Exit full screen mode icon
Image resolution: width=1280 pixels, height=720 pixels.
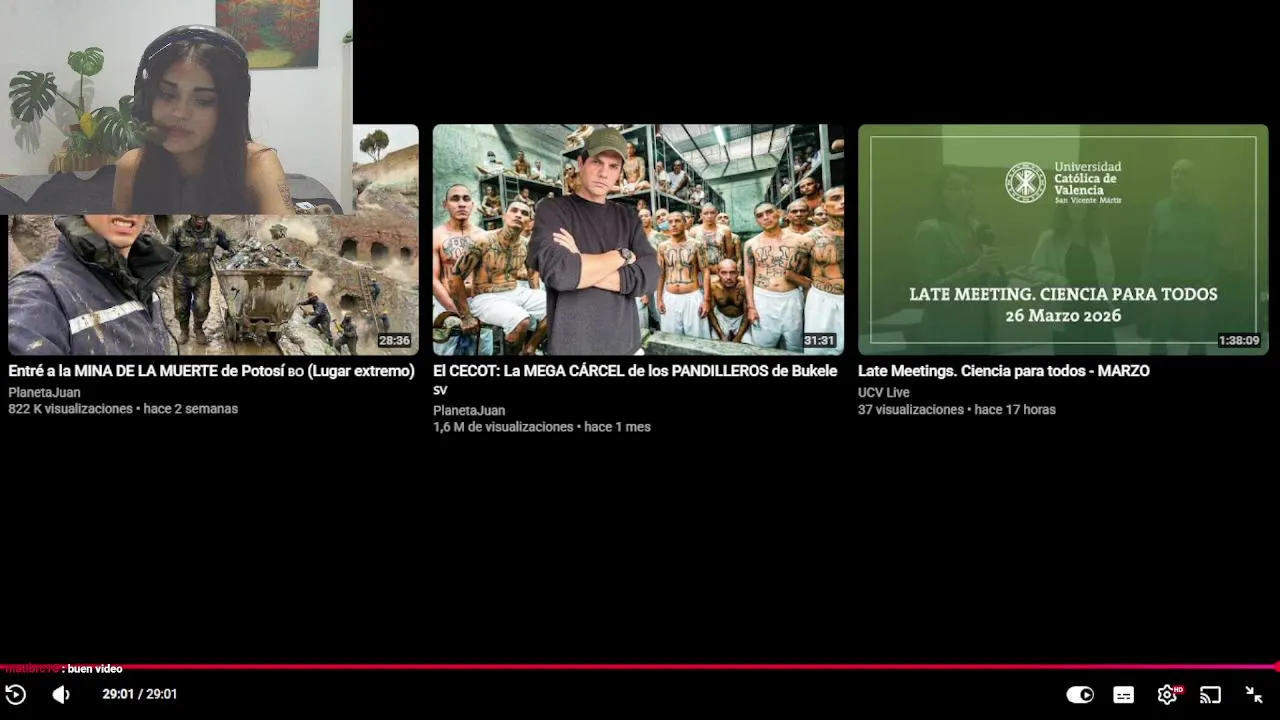[1254, 694]
